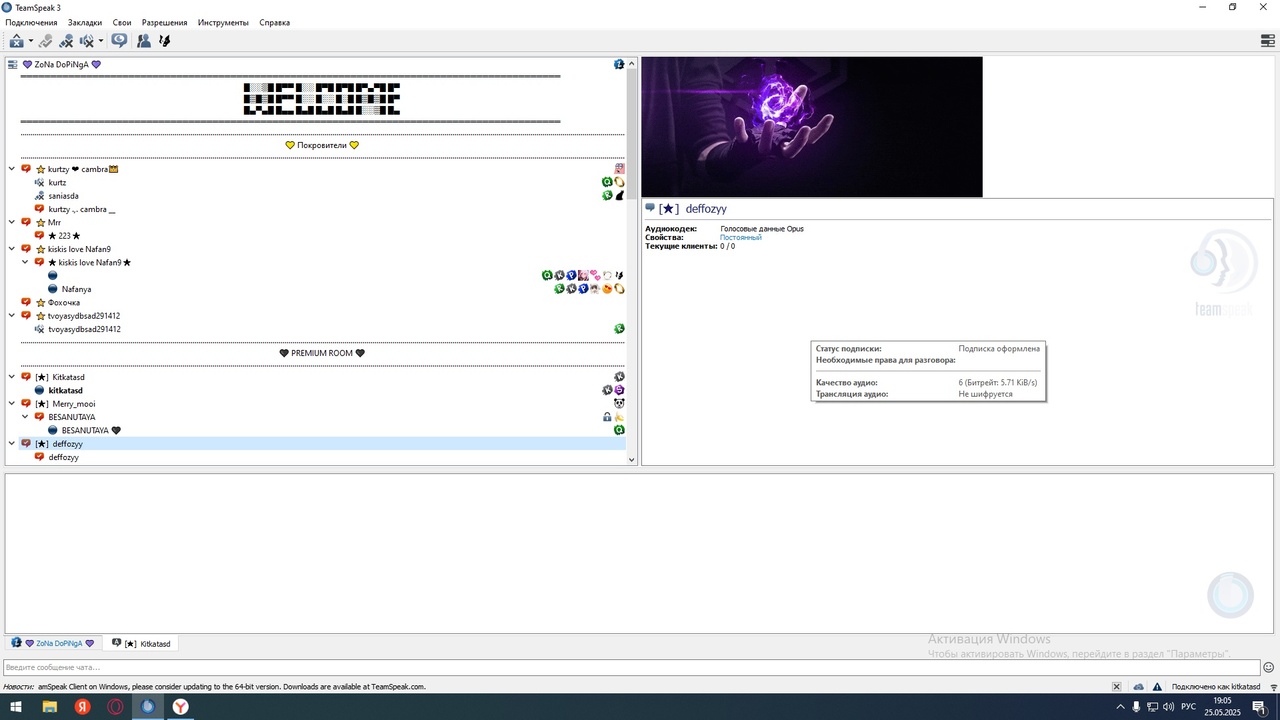
Task: Click the chat message input field
Action: point(630,667)
